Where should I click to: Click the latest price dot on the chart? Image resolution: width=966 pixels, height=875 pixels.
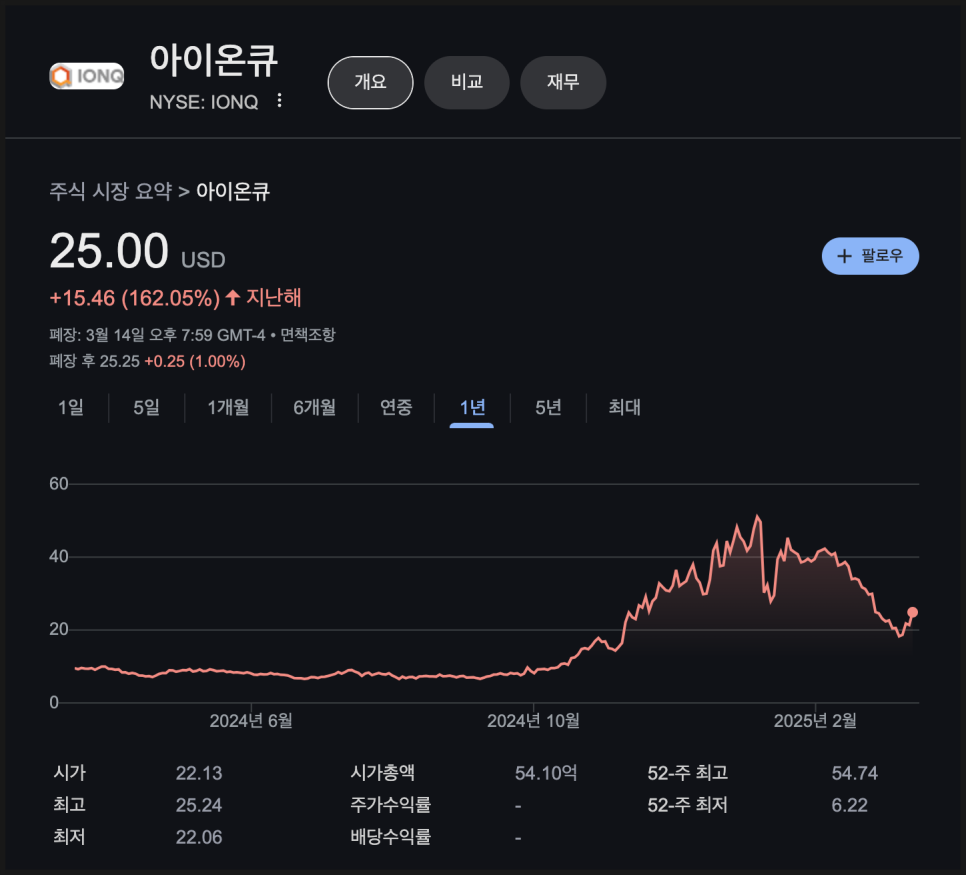point(912,612)
